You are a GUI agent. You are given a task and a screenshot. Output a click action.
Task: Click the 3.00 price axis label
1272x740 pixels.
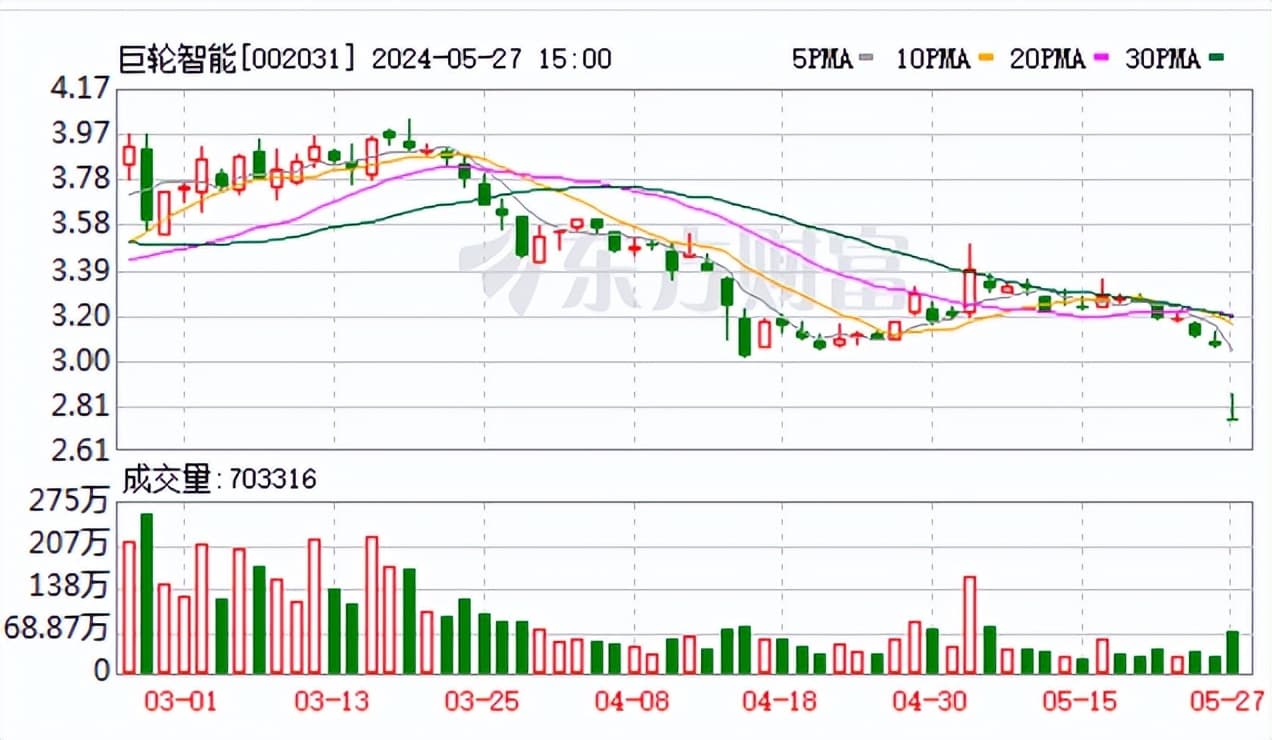tap(79, 362)
